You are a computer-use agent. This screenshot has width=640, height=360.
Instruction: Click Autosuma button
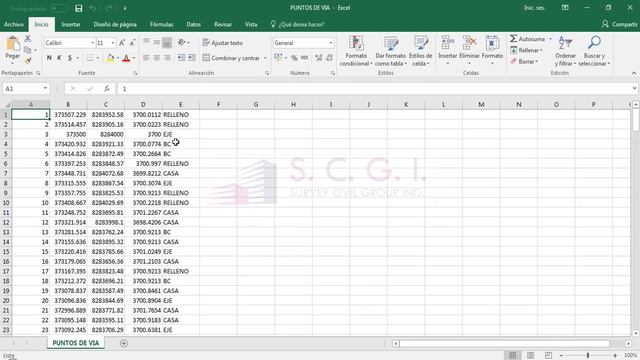tap(527, 39)
